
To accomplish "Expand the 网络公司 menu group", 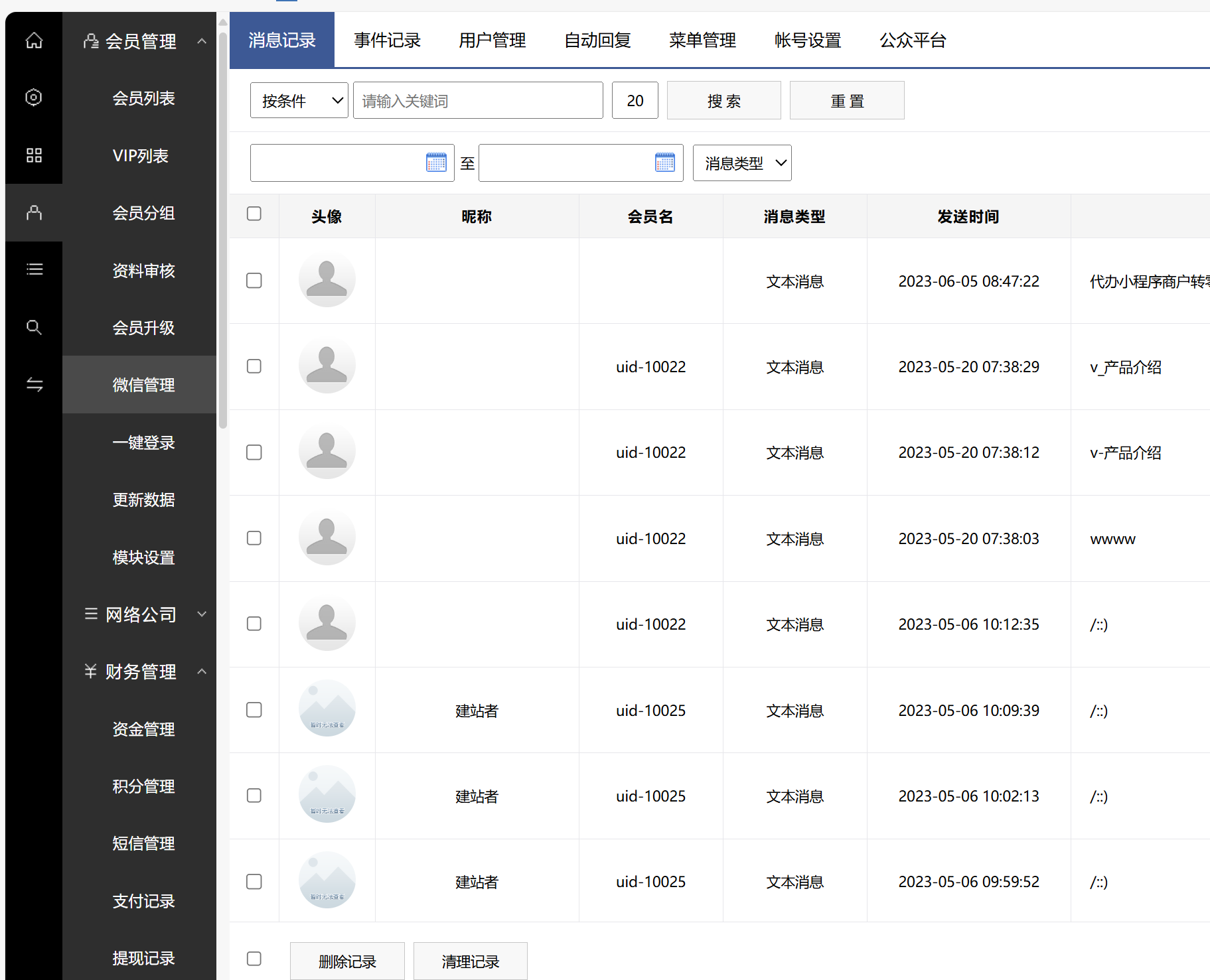I will [x=202, y=614].
